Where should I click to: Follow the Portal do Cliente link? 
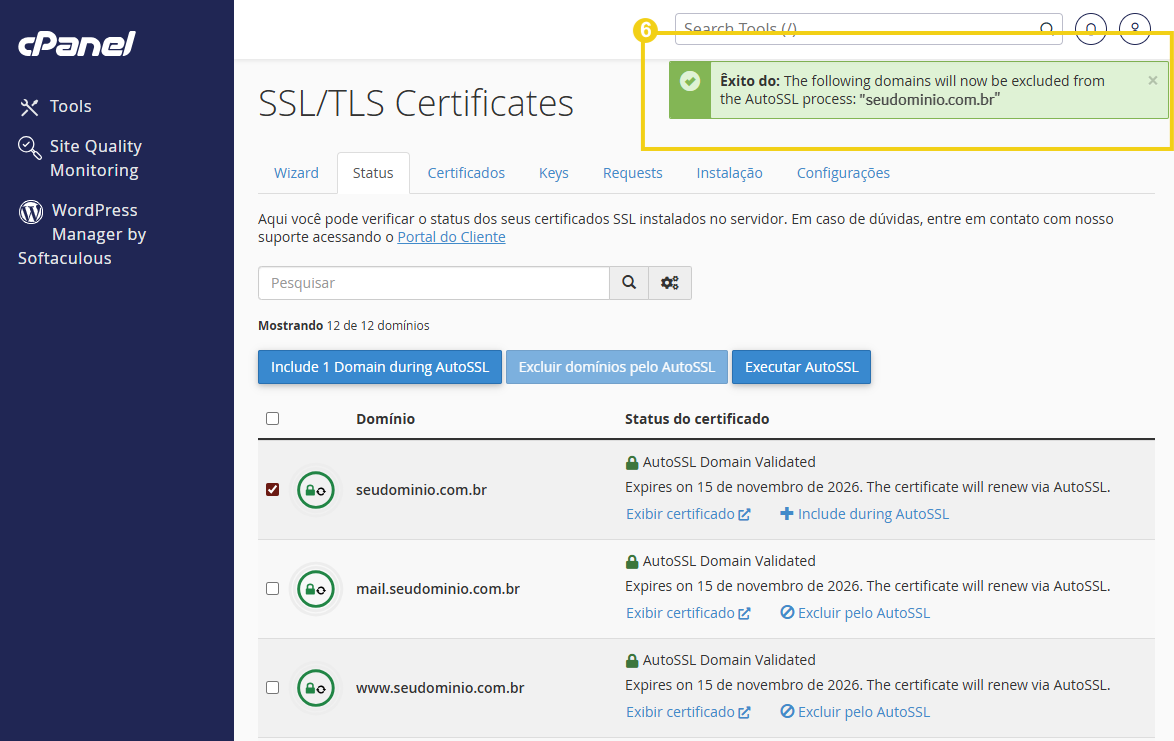451,237
